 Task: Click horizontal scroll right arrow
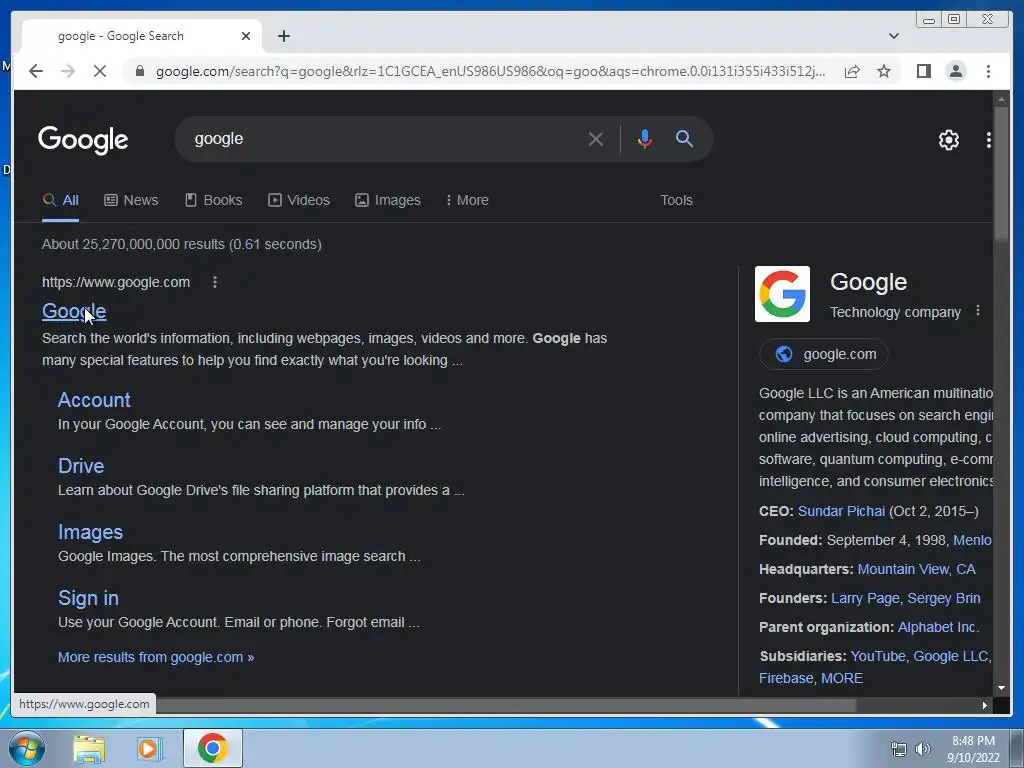point(984,705)
